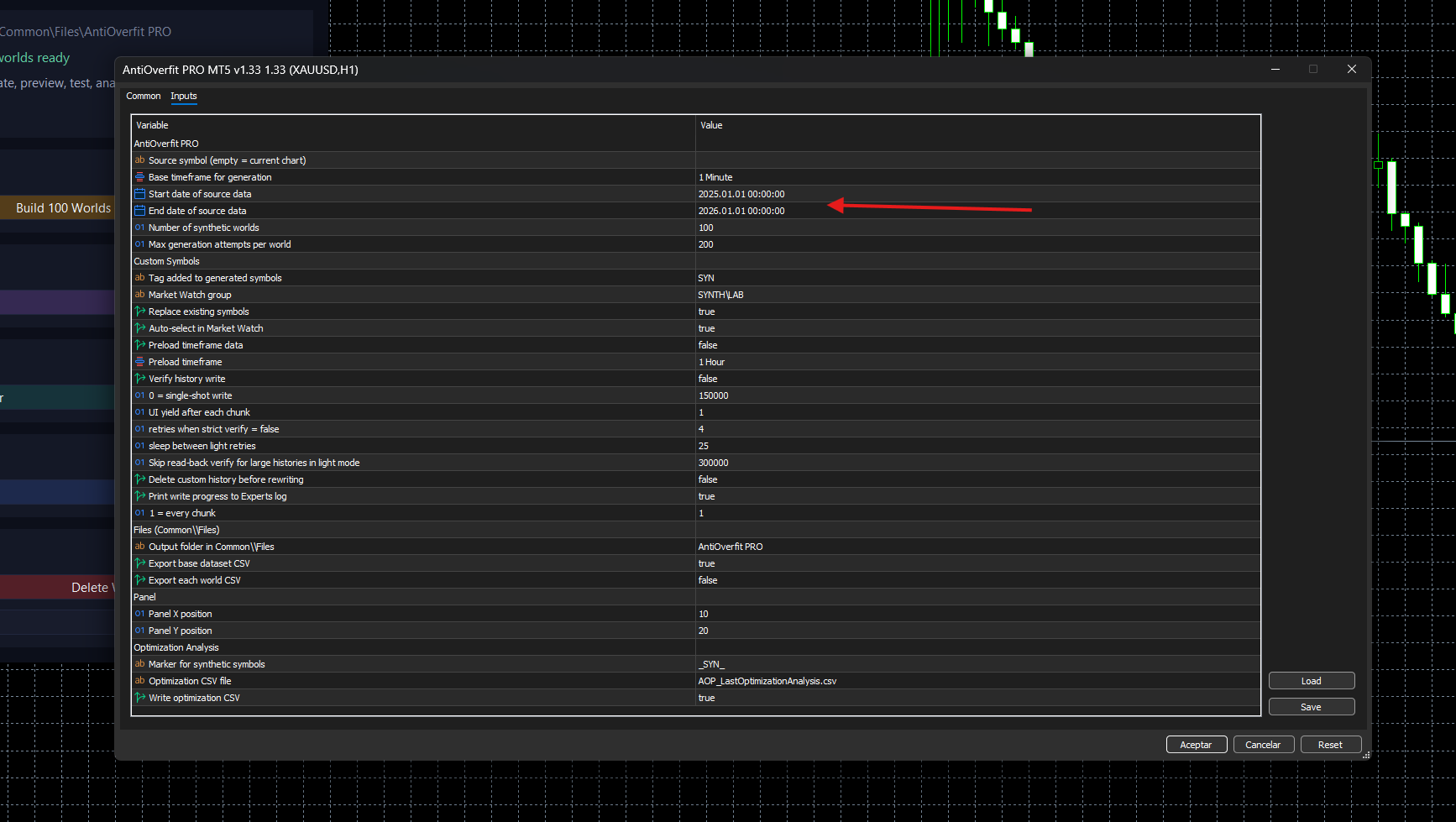Screen dimensions: 1456x822
Task: Open the Base timeframe '1 Minute' dropdown
Action: pyautogui.click(x=977, y=177)
